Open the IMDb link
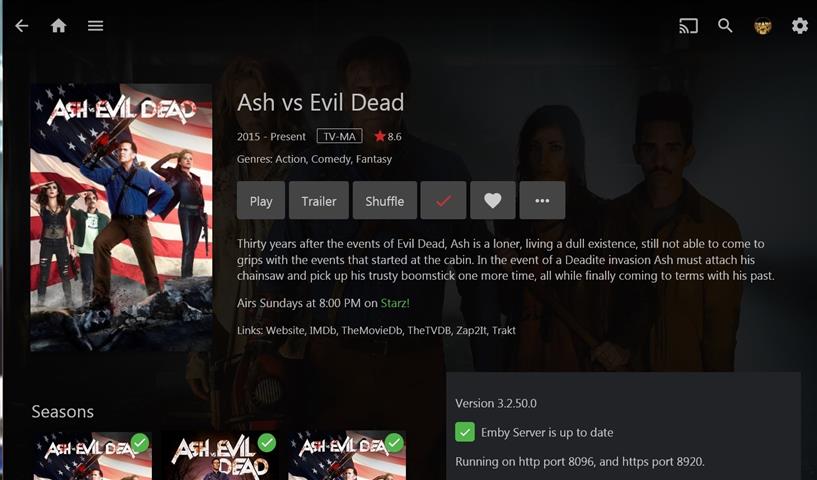This screenshot has width=817, height=480. 323,330
